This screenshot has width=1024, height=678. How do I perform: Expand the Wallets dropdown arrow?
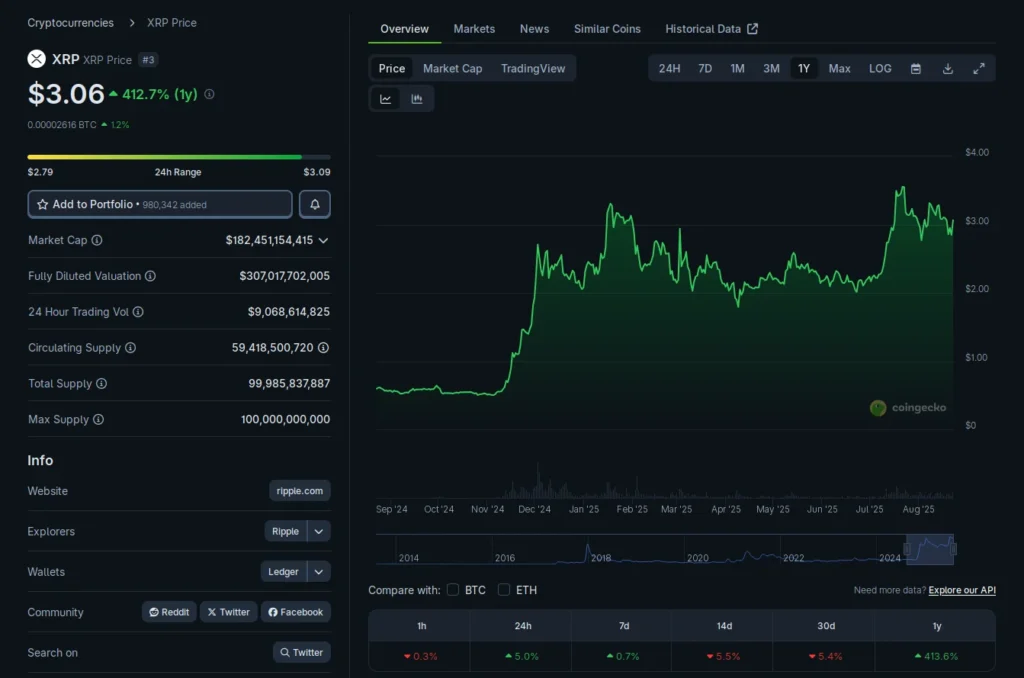(319, 572)
